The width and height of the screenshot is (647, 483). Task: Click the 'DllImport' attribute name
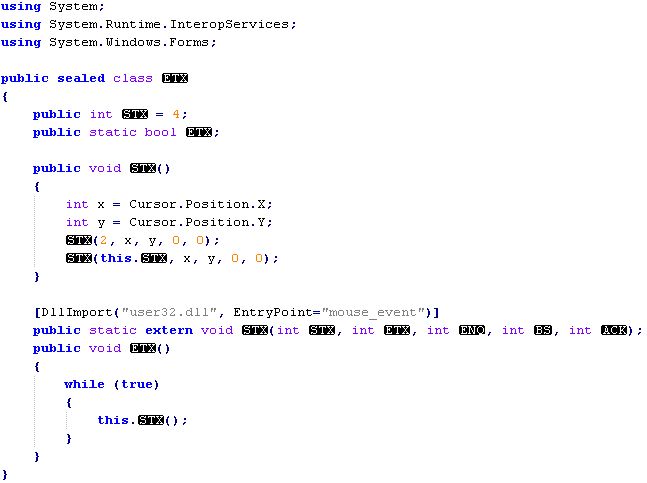tap(77, 312)
